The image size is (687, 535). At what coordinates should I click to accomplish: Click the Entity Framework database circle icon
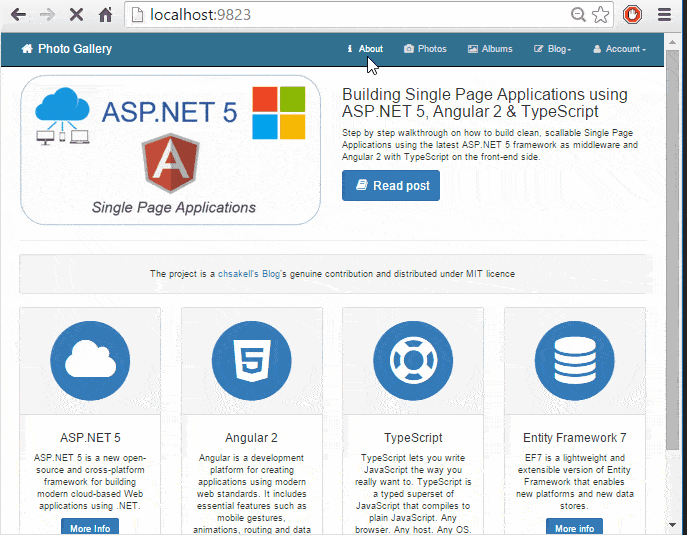coord(575,361)
